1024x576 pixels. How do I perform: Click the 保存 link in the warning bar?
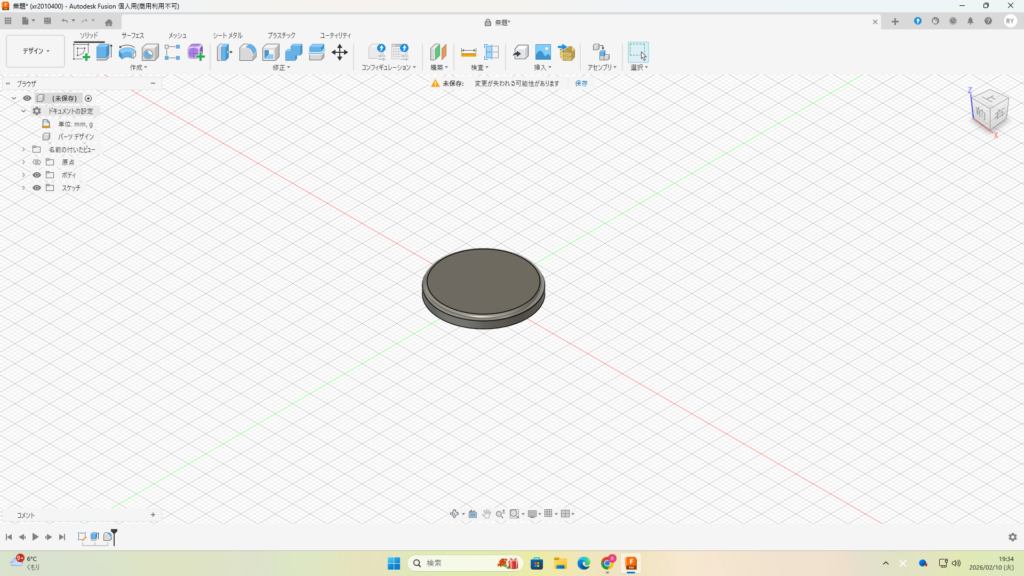tap(581, 83)
